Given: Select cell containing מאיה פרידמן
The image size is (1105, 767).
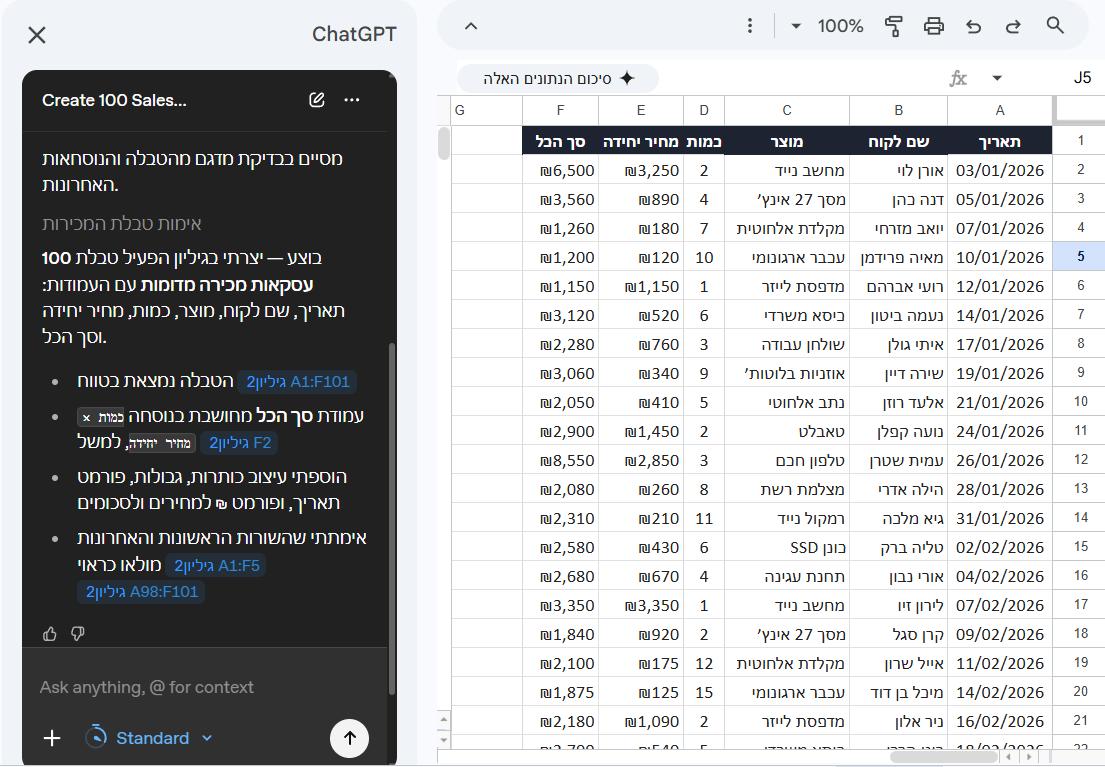Looking at the screenshot, I should tap(899, 257).
